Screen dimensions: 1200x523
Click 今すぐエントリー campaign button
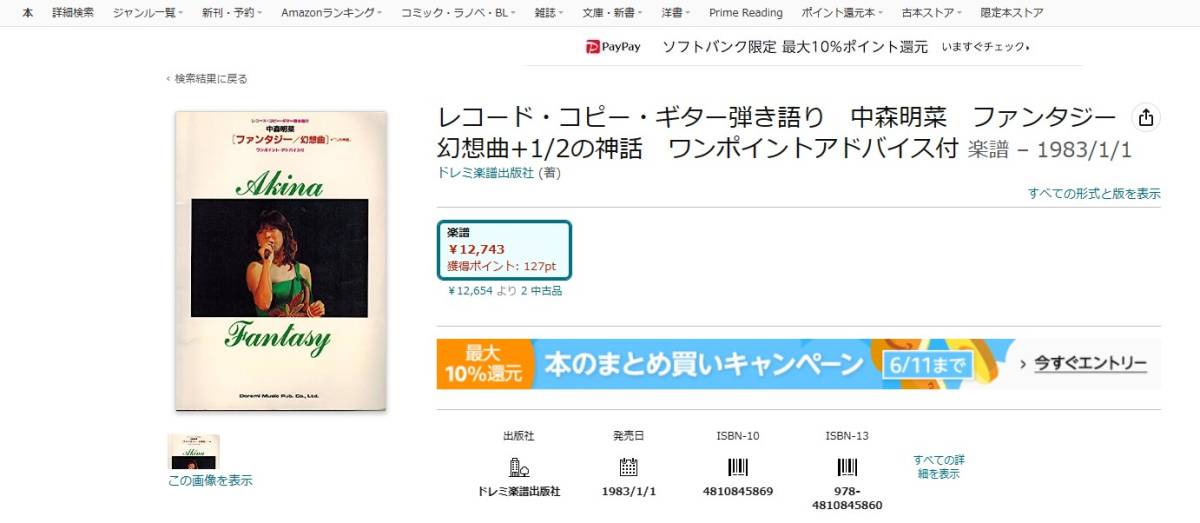1083,364
